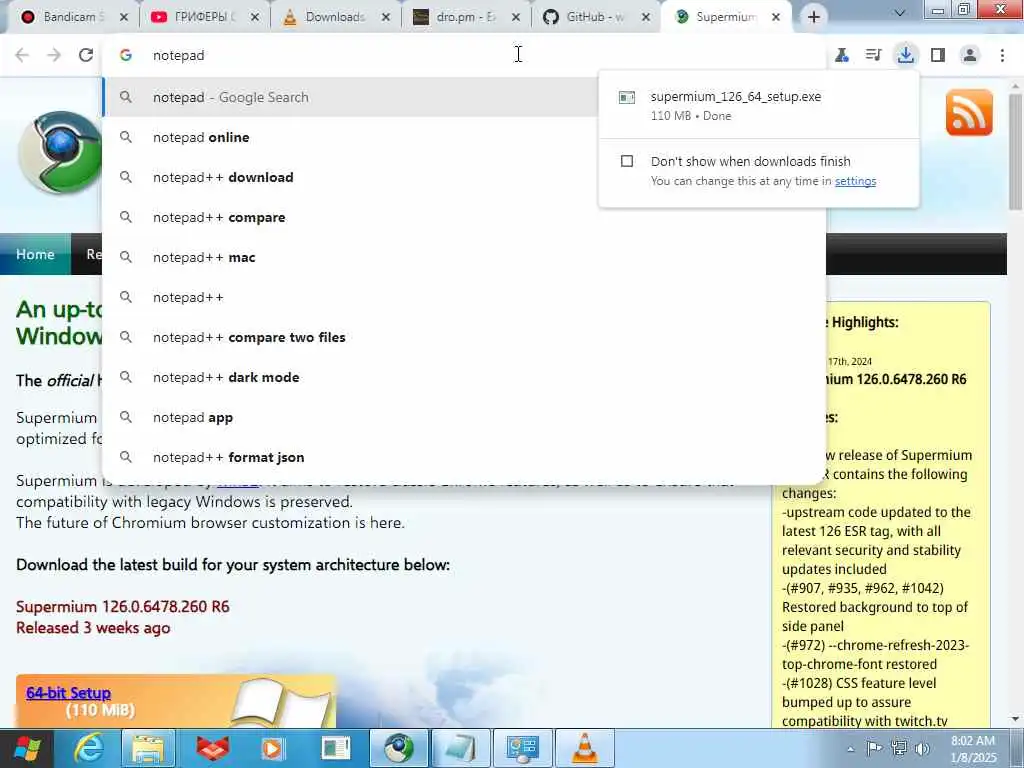Click the network tray icon
1024x768 pixels.
click(899, 748)
